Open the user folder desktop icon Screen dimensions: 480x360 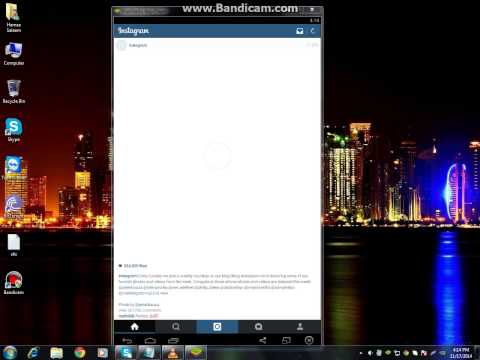(14, 17)
